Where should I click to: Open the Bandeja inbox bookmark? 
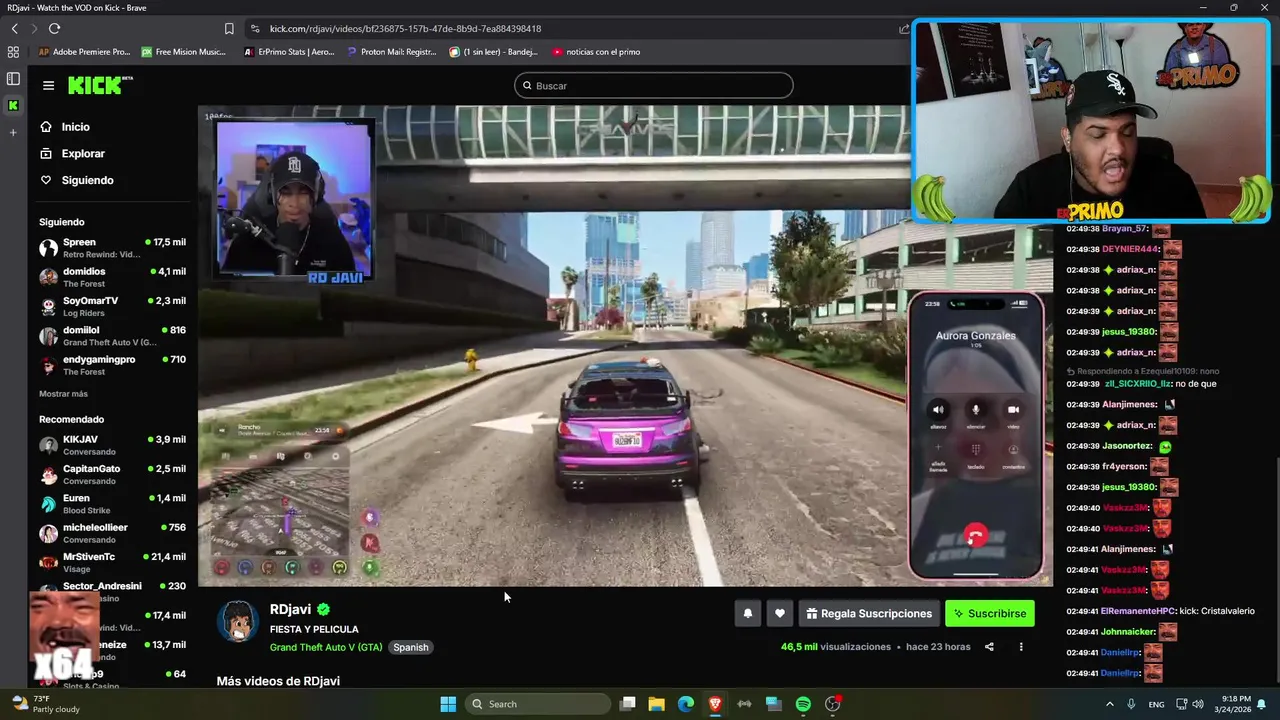pyautogui.click(x=493, y=52)
